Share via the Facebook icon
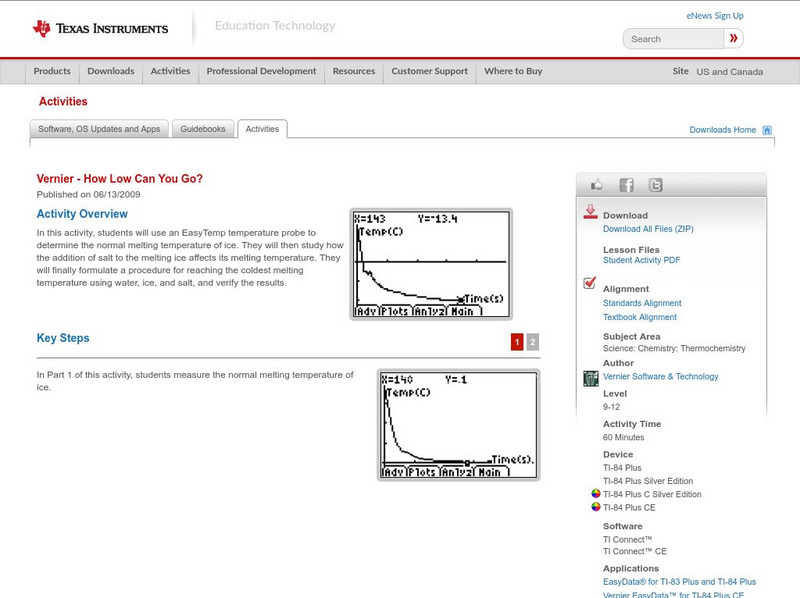Image resolution: width=800 pixels, height=598 pixels. pyautogui.click(x=626, y=185)
